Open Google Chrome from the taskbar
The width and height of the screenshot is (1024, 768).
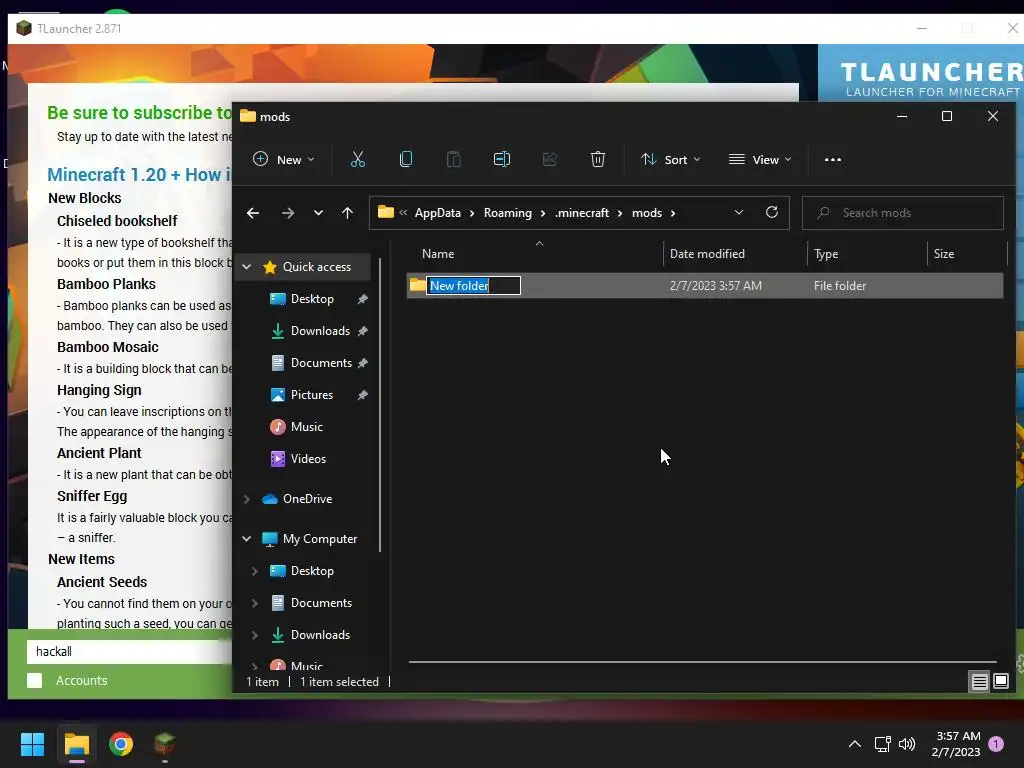pos(121,744)
